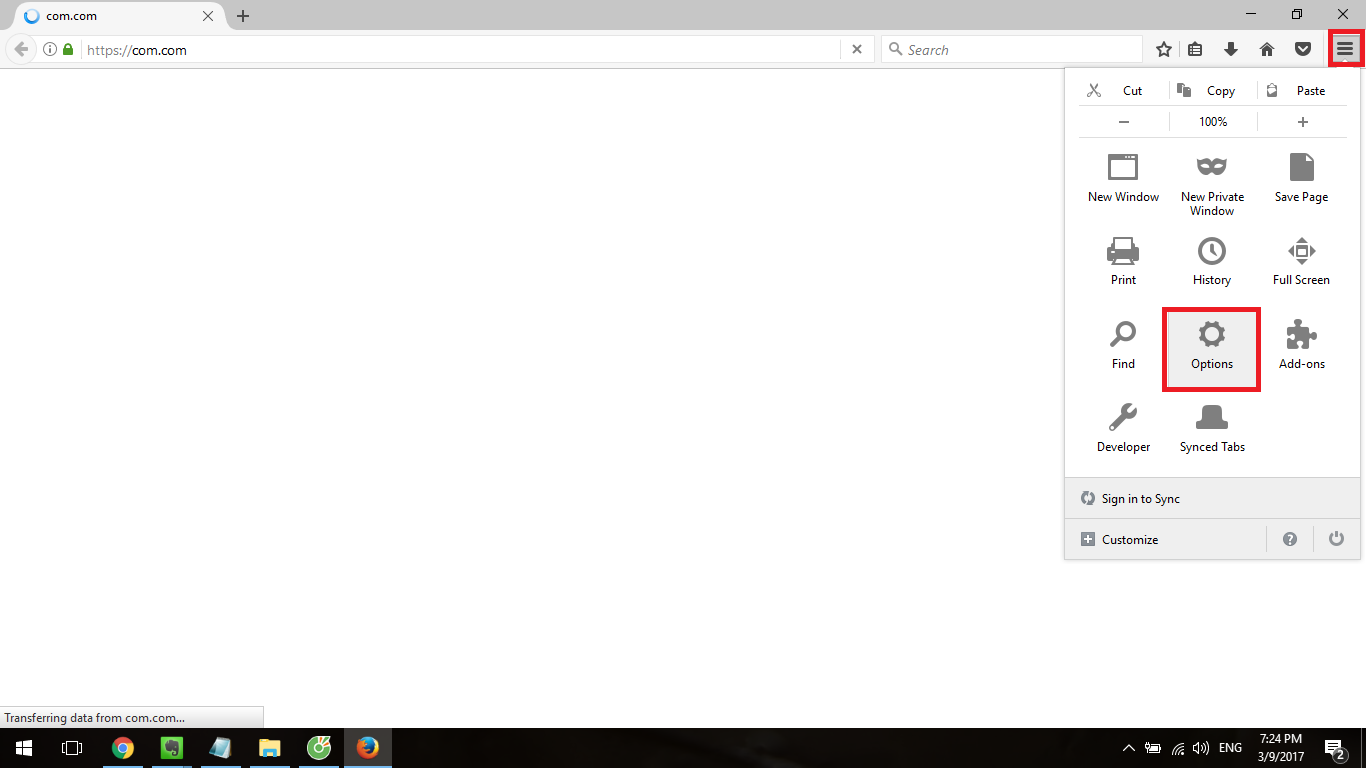Click Paste in the menu
This screenshot has width=1366, height=768.
[x=1302, y=90]
